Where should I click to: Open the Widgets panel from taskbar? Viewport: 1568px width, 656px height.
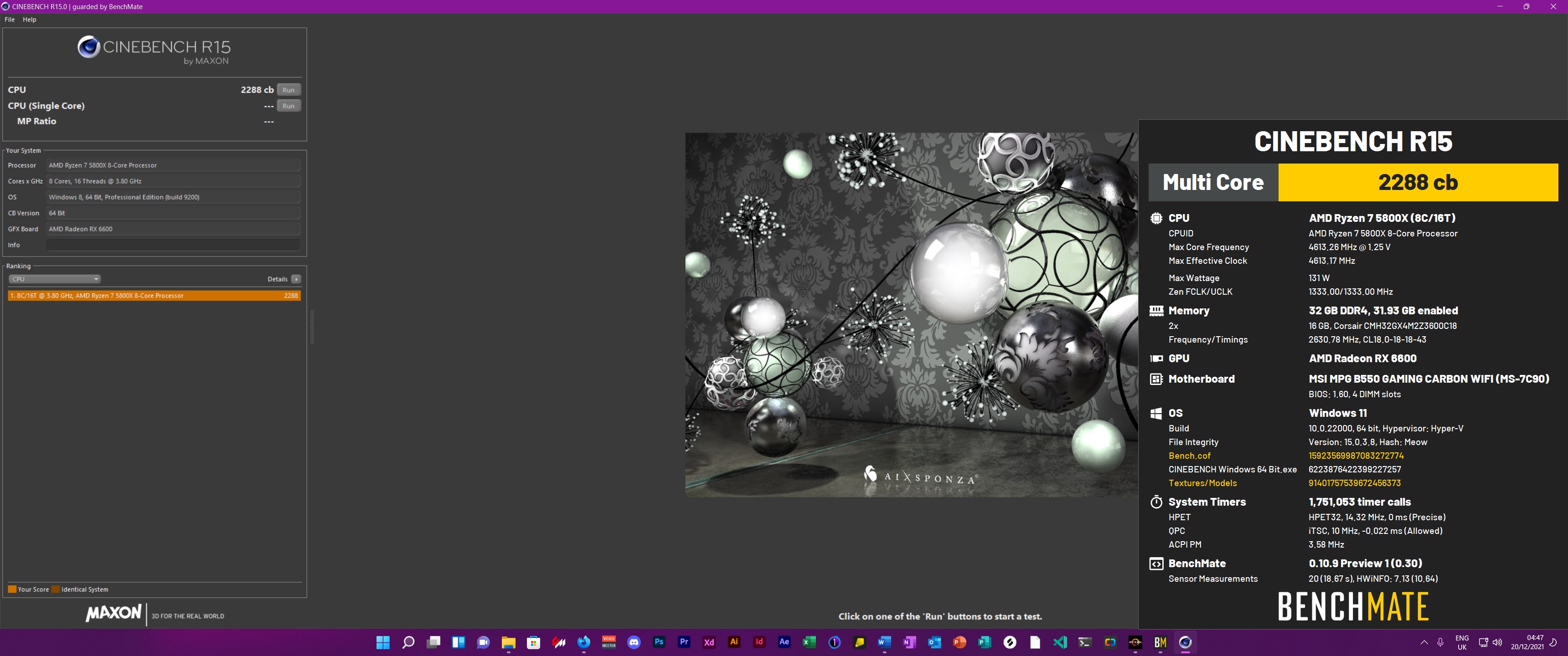(x=459, y=642)
